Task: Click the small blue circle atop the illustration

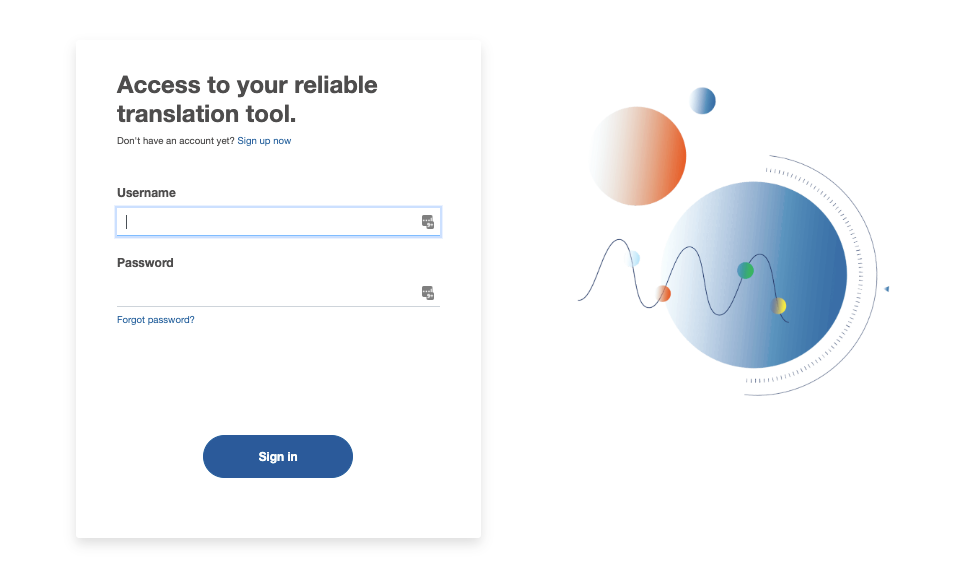Action: point(702,101)
